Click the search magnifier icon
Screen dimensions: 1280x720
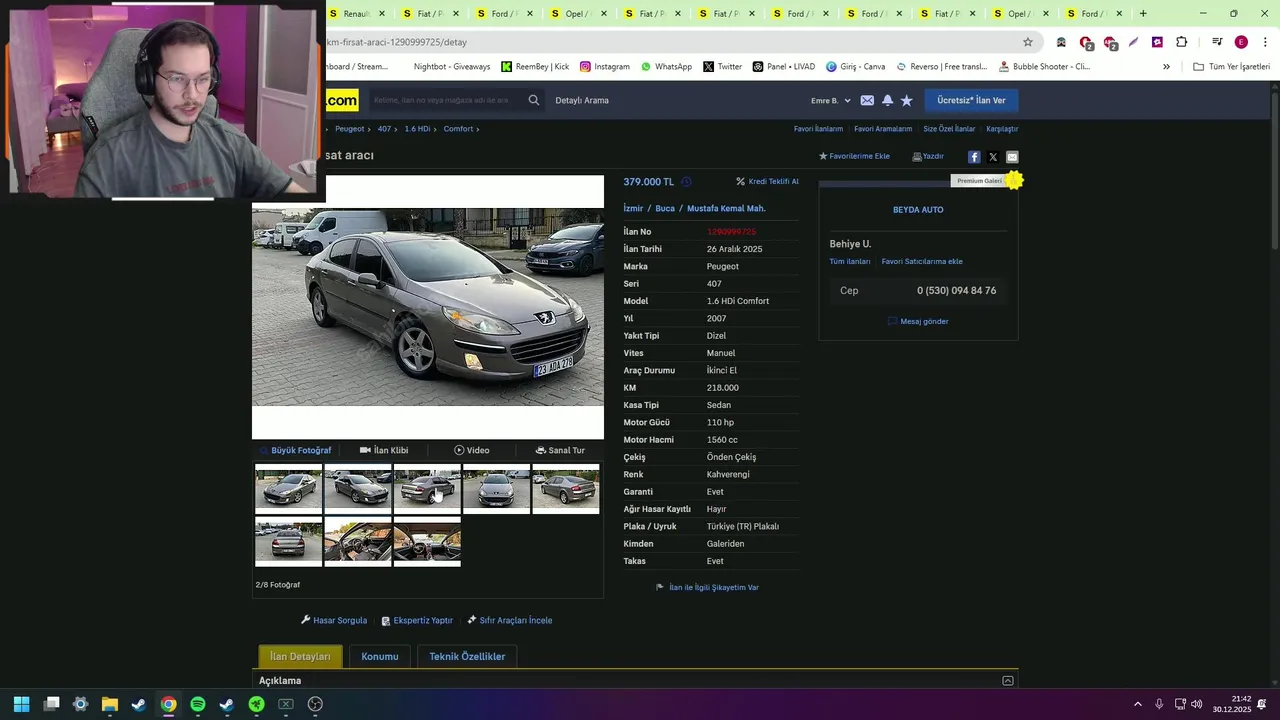tap(534, 100)
